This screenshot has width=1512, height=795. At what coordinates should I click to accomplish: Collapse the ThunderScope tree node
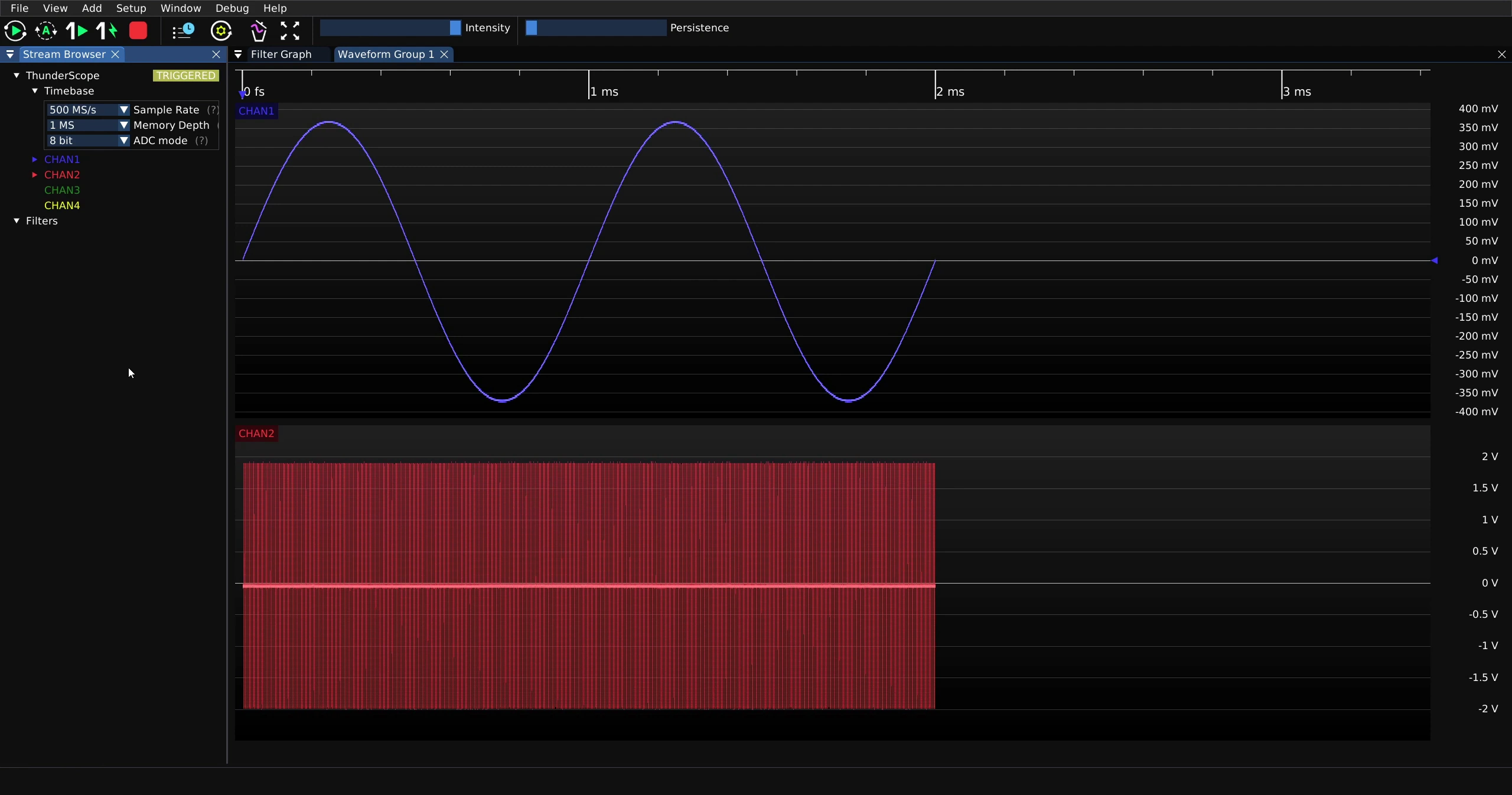[17, 75]
